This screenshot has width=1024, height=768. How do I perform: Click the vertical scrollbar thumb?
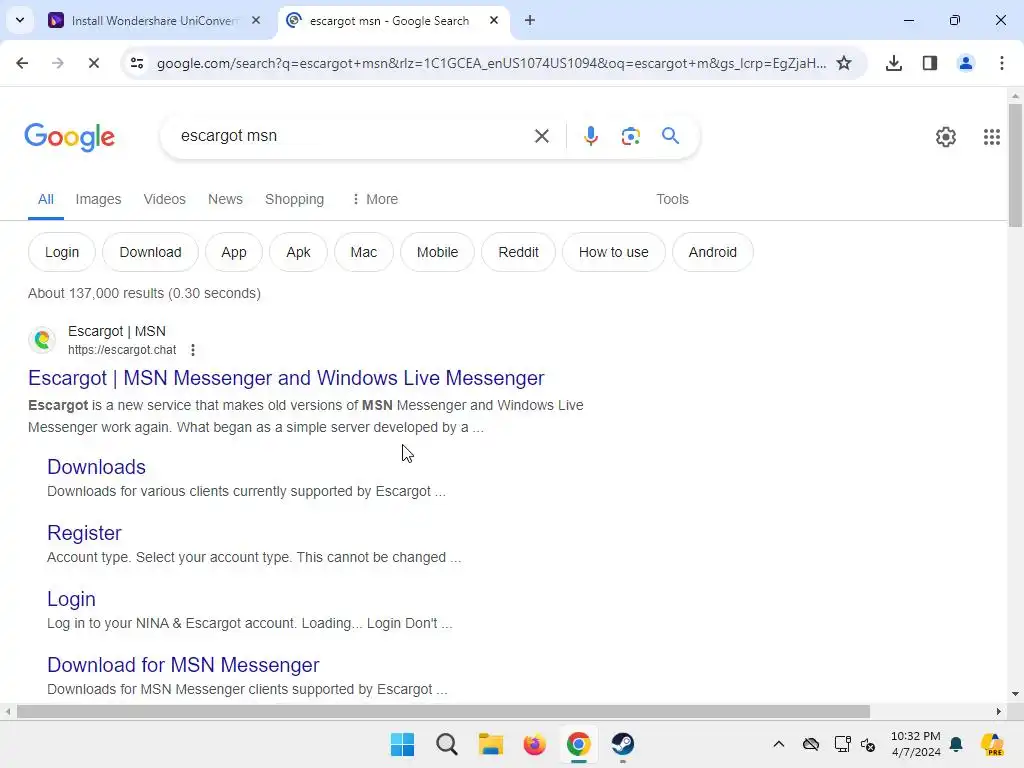[x=1015, y=165]
